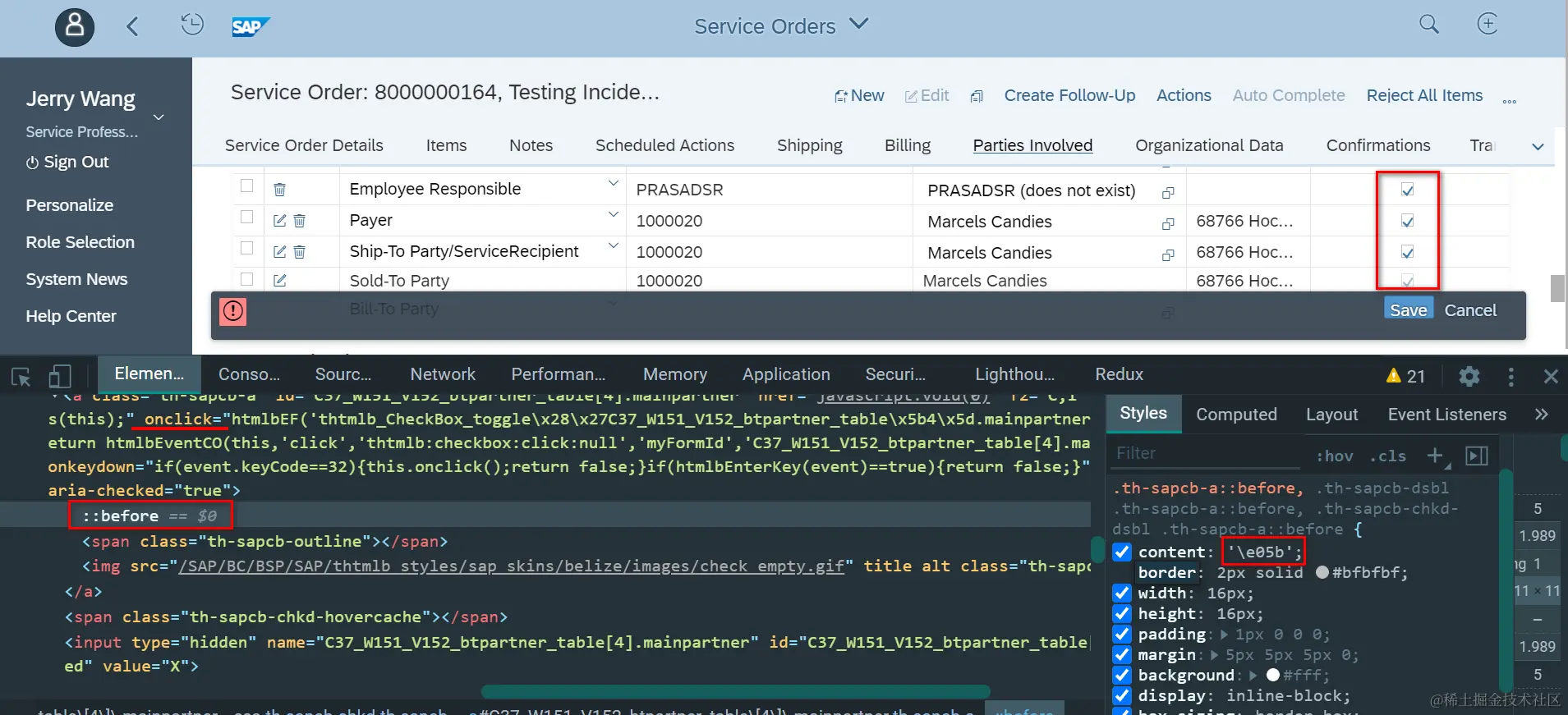The image size is (1568, 715).
Task: Expand the Service Orders title dropdown
Action: click(859, 24)
